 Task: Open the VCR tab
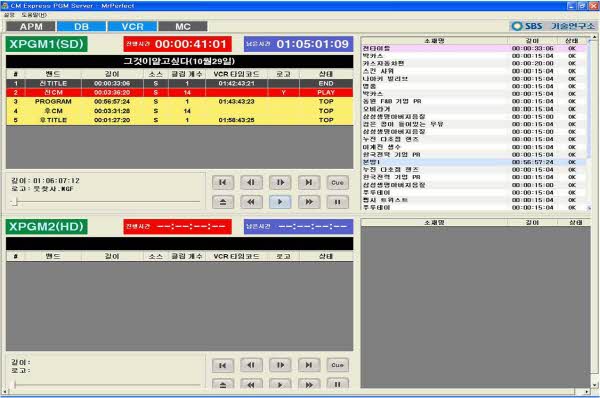tap(132, 26)
